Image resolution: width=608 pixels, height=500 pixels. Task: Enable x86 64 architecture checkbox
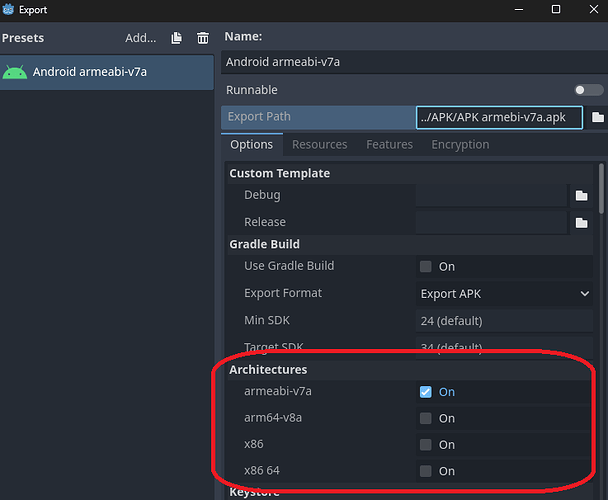point(426,471)
